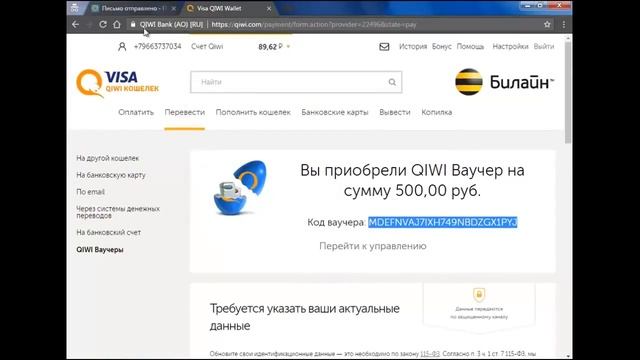Image resolution: width=640 pixels, height=360 pixels.
Task: Click the Visa QIWI Кошелек logo
Action: click(x=117, y=83)
